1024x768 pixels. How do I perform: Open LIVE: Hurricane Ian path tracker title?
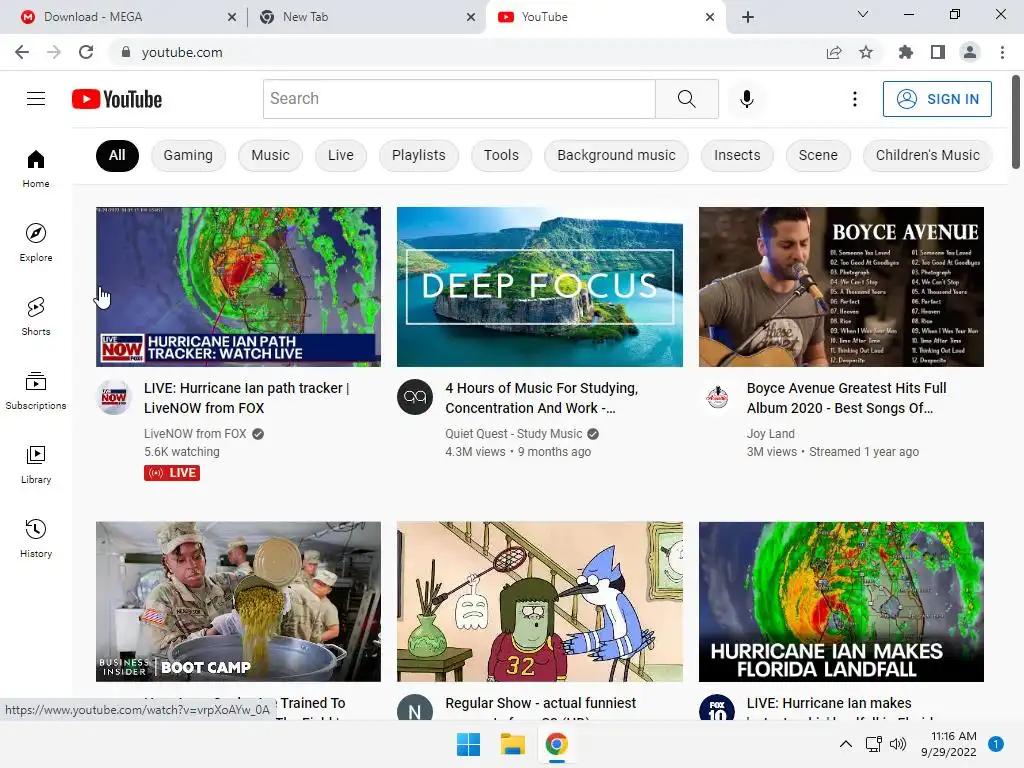247,398
